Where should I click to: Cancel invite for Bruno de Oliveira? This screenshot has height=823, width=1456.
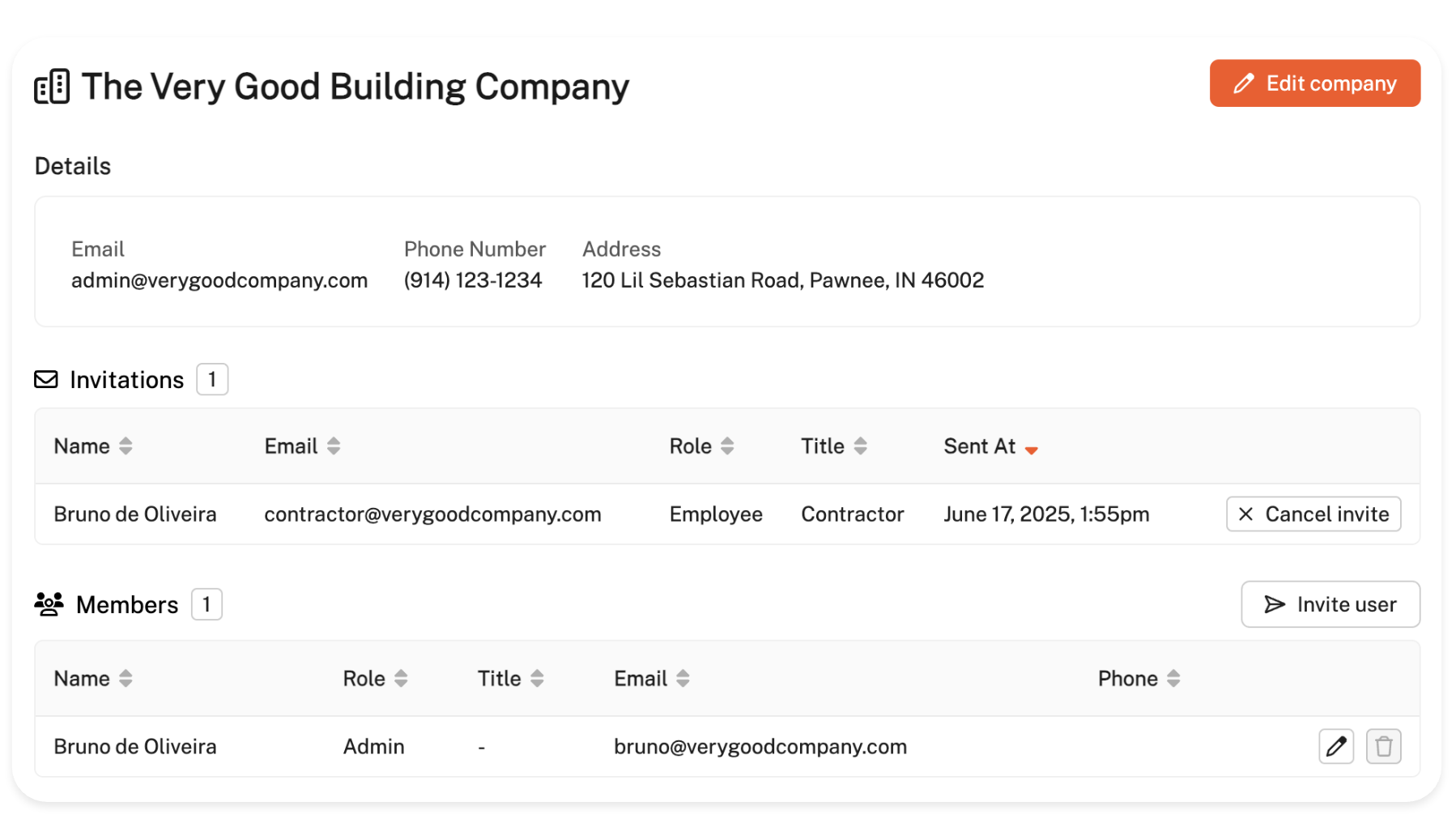(x=1313, y=514)
